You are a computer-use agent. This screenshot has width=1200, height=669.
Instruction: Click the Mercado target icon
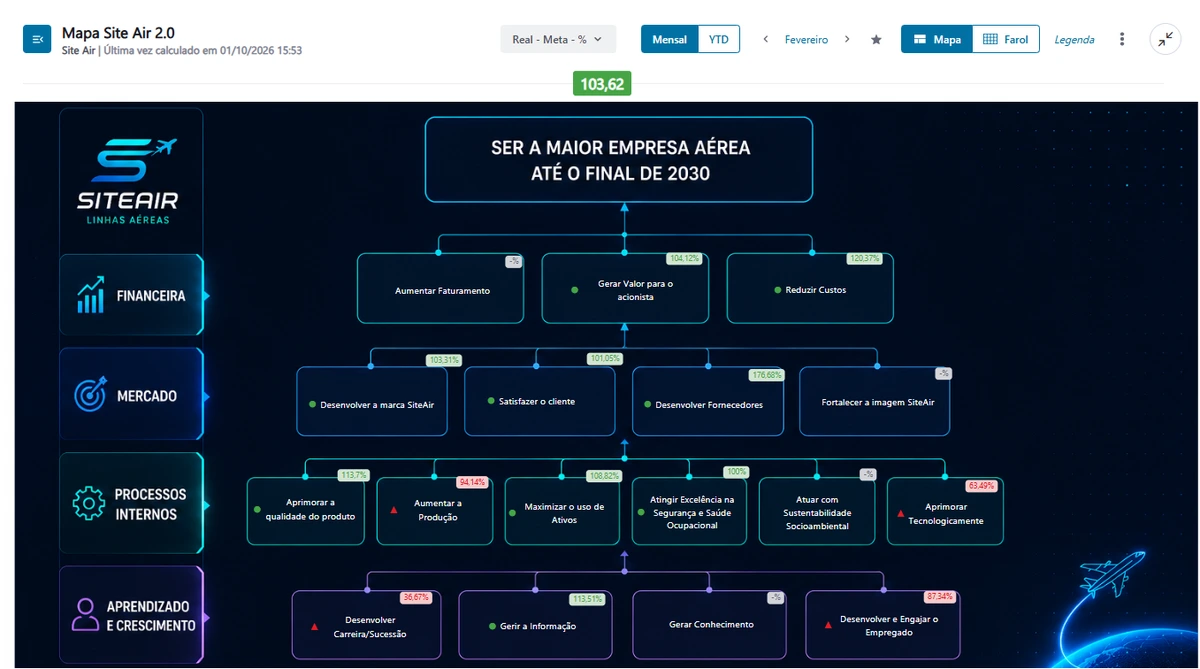click(90, 395)
